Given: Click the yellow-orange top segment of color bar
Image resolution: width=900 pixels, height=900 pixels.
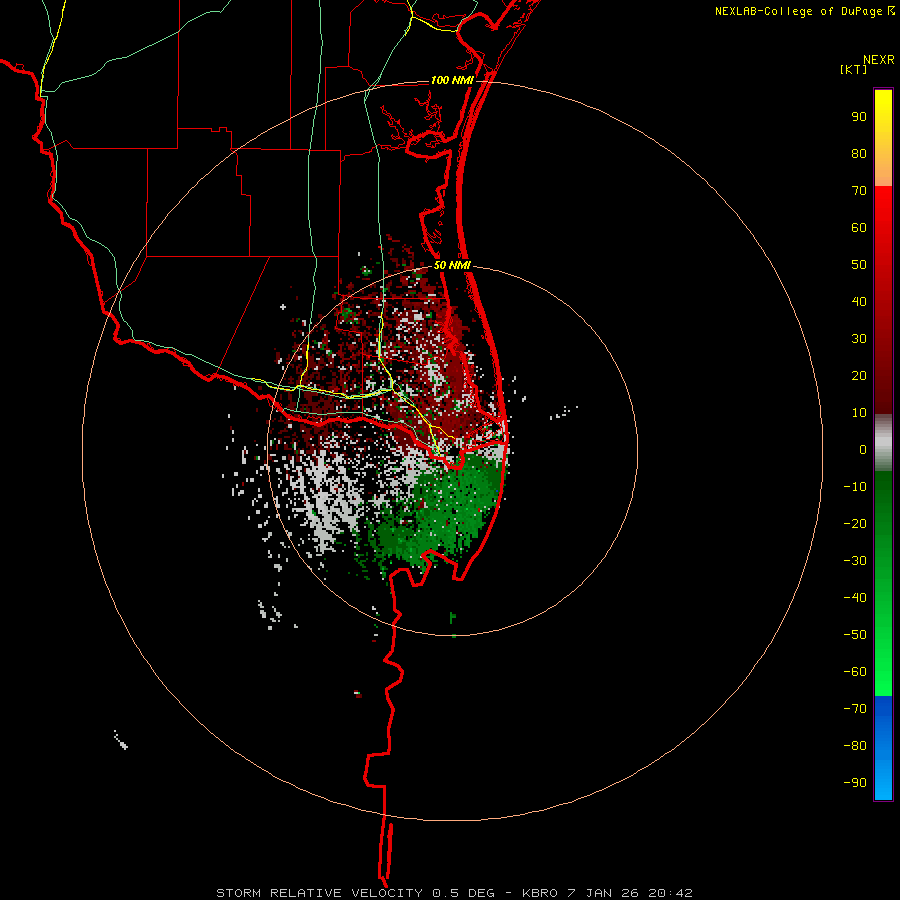Looking at the screenshot, I should pos(883,138).
